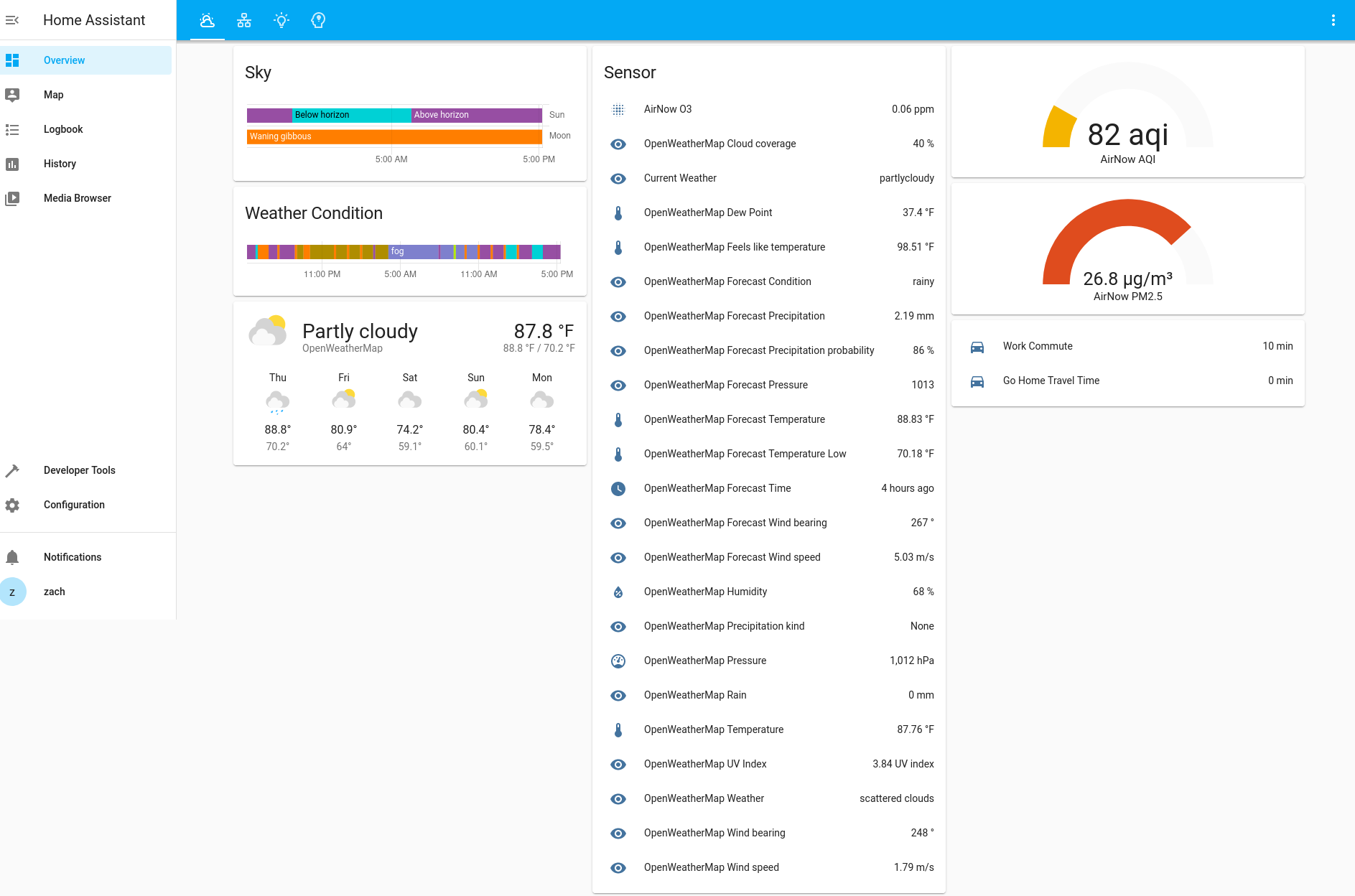Open the Partly cloudy weather card
Viewport: 1355px width, 896px height.
pyautogui.click(x=410, y=383)
